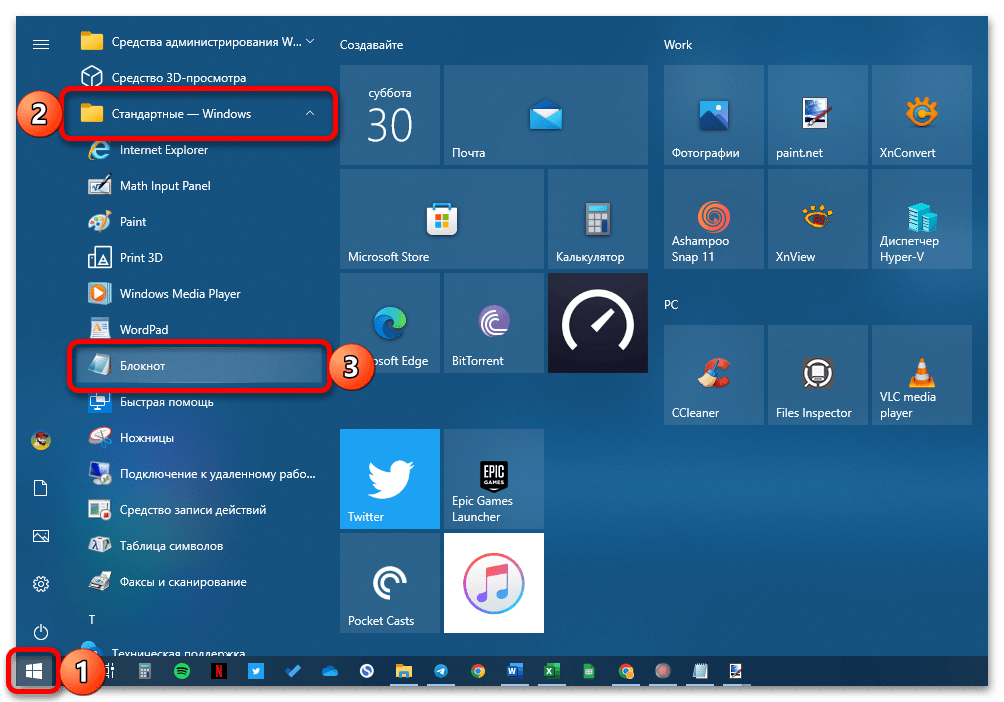Open the Netflix icon on the taskbar
The height and width of the screenshot is (702, 1004).
[x=219, y=672]
